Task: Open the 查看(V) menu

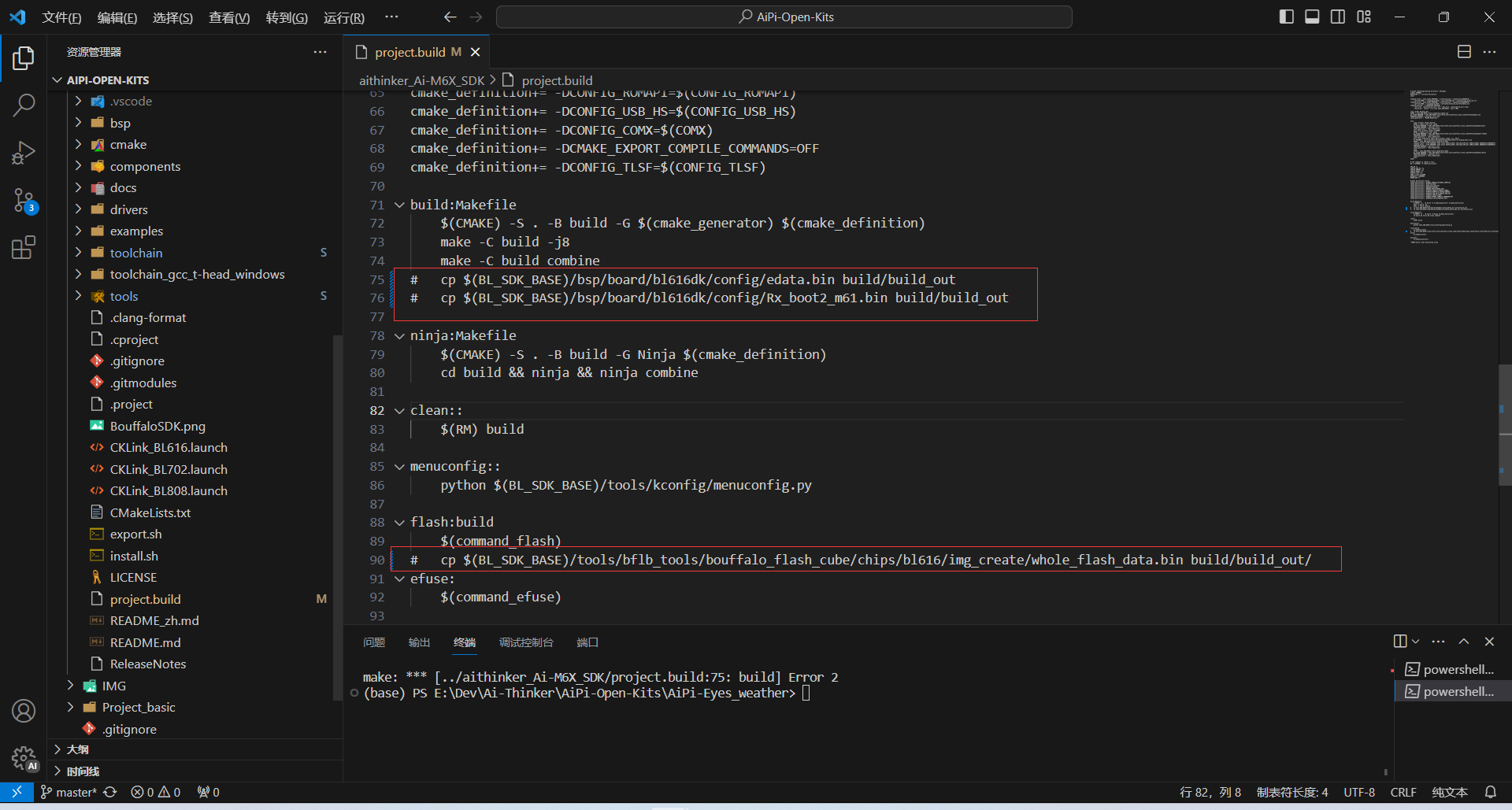Action: click(x=229, y=17)
